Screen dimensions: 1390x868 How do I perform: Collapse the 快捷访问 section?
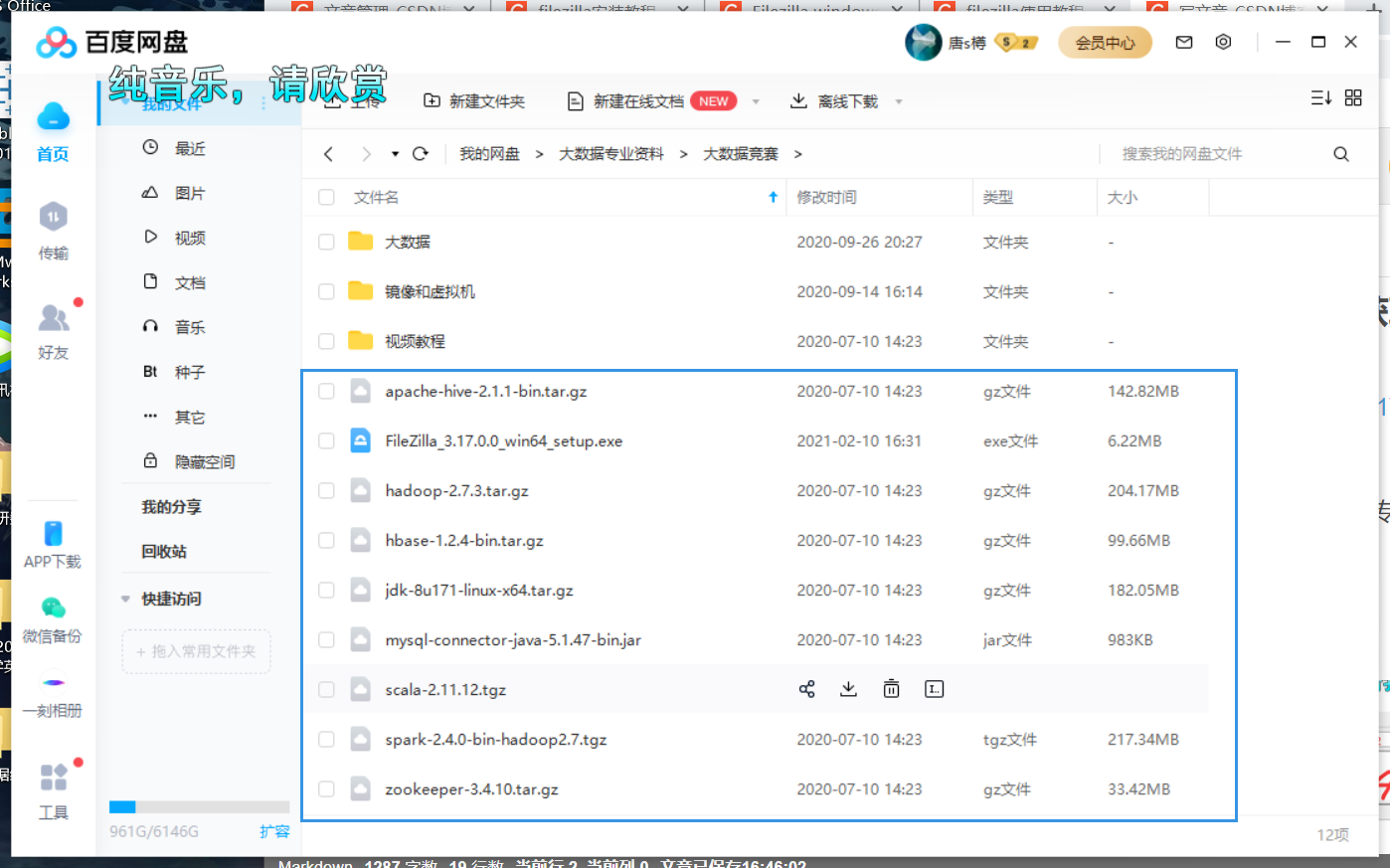click(124, 599)
